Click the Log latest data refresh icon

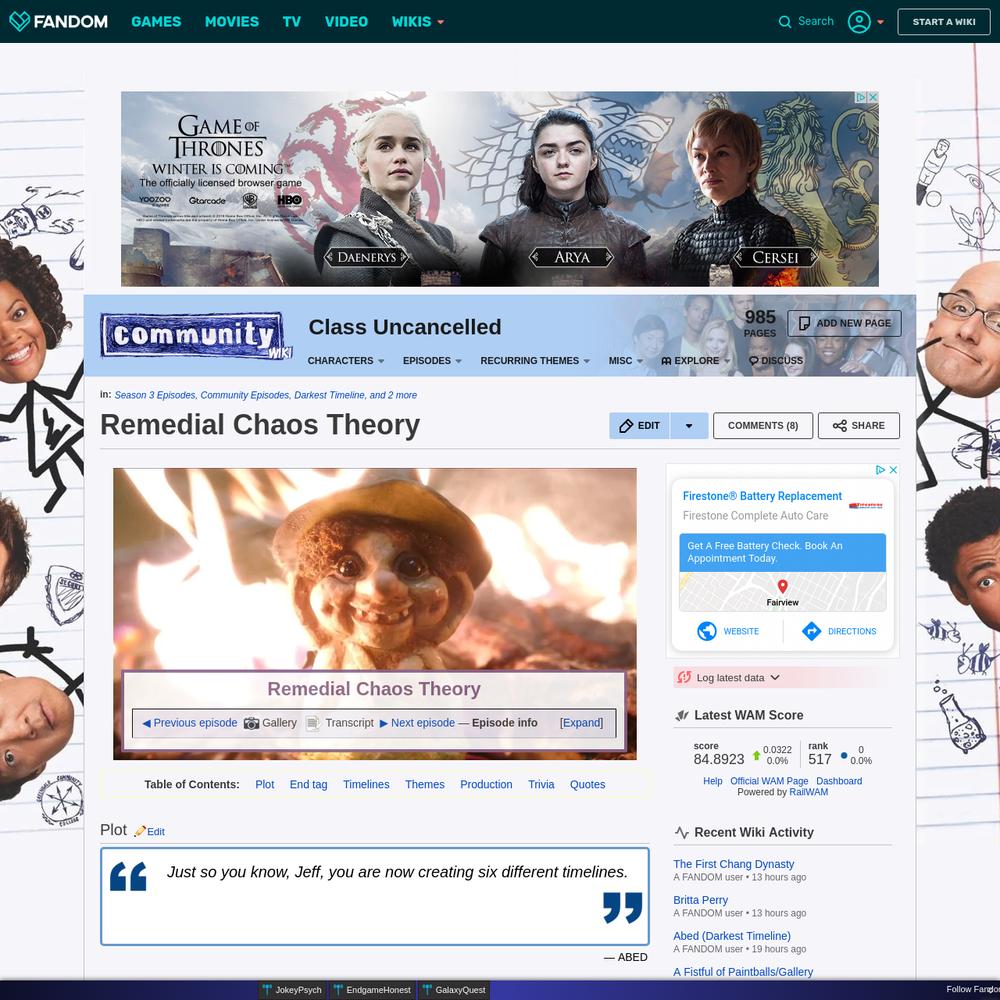[684, 677]
